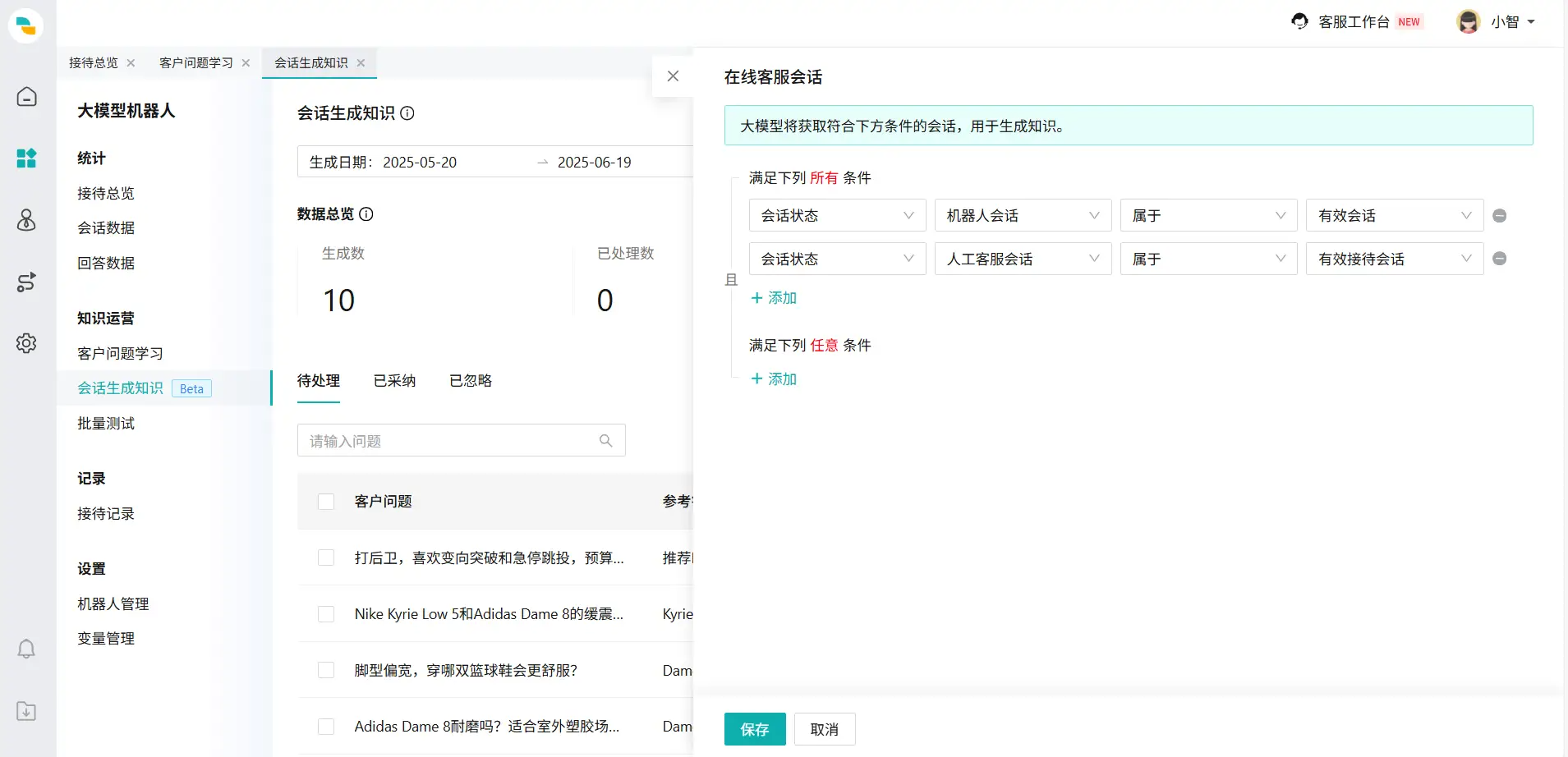Open the 人工客服会话 dropdown
Screen dimensions: 1568x757
(1023, 259)
